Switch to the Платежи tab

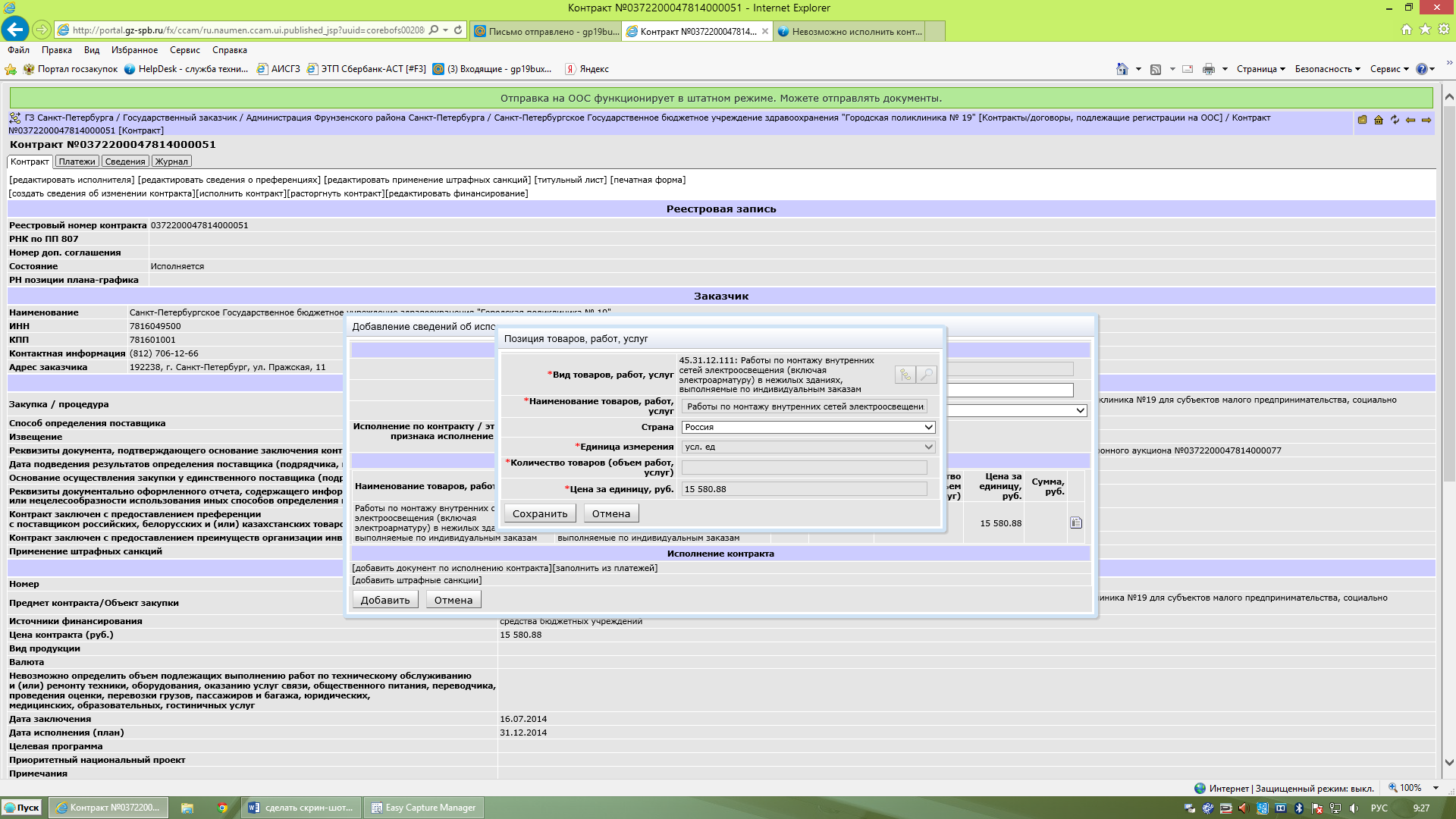point(77,162)
